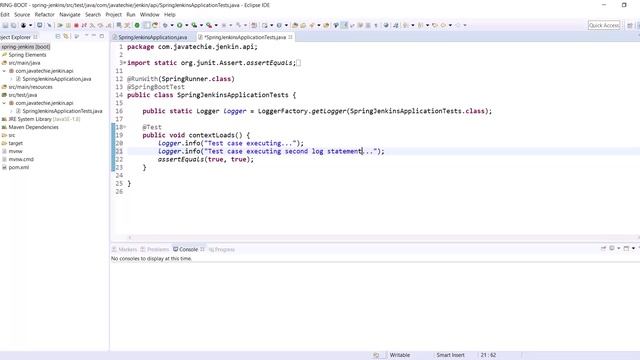Switch to SpringJenkinsApplication.java editor tab
The width and height of the screenshot is (640, 360).
[153, 37]
